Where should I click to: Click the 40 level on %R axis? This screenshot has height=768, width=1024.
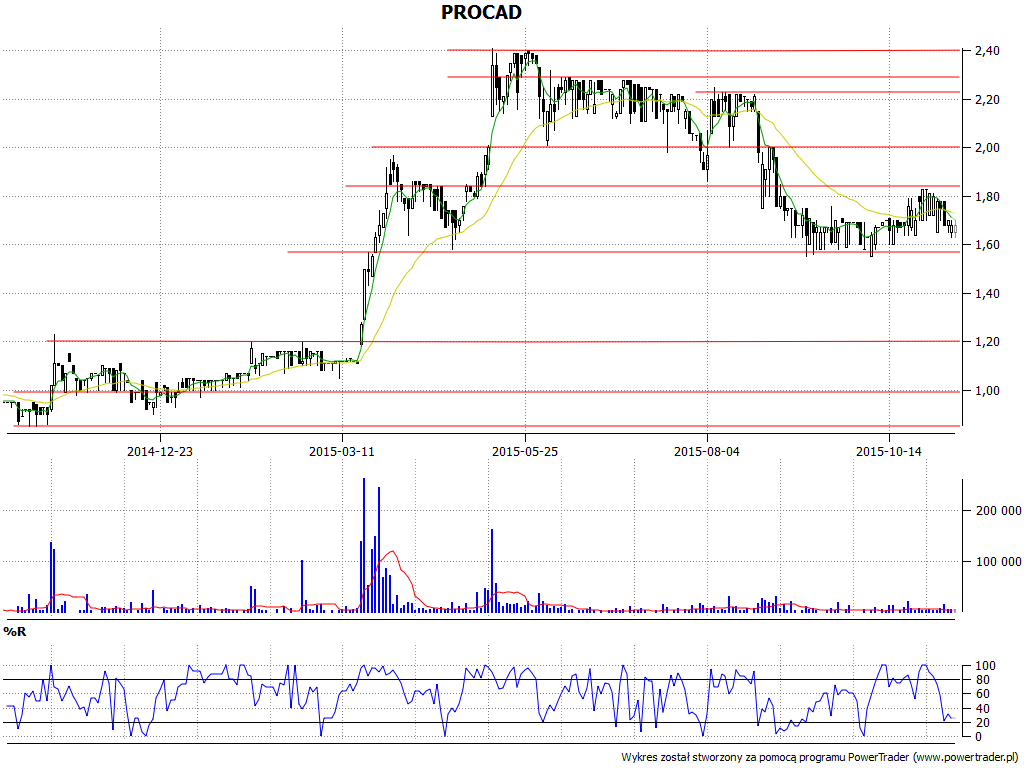tap(985, 709)
